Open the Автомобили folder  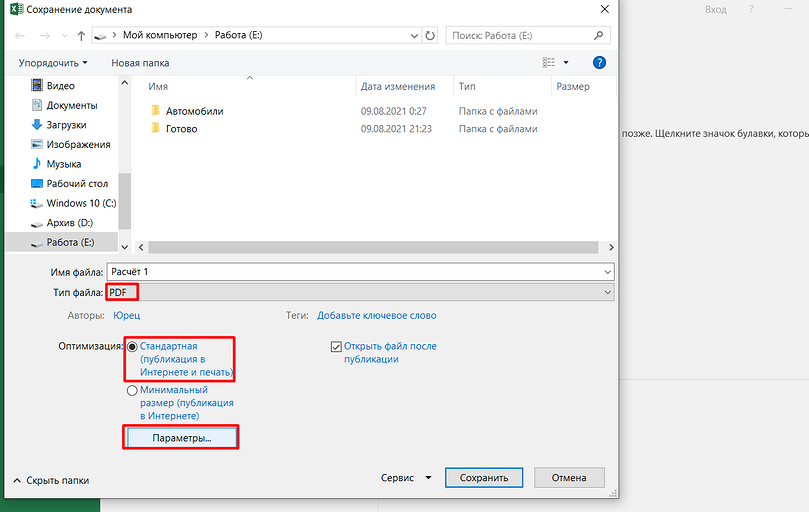194,111
